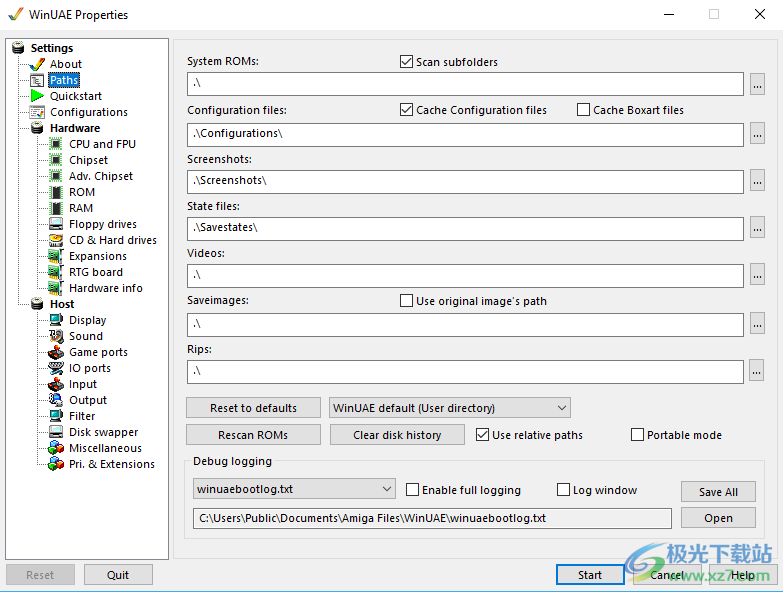Screen dimensions: 783x592
Task: Click the debug log file path field
Action: click(x=432, y=518)
